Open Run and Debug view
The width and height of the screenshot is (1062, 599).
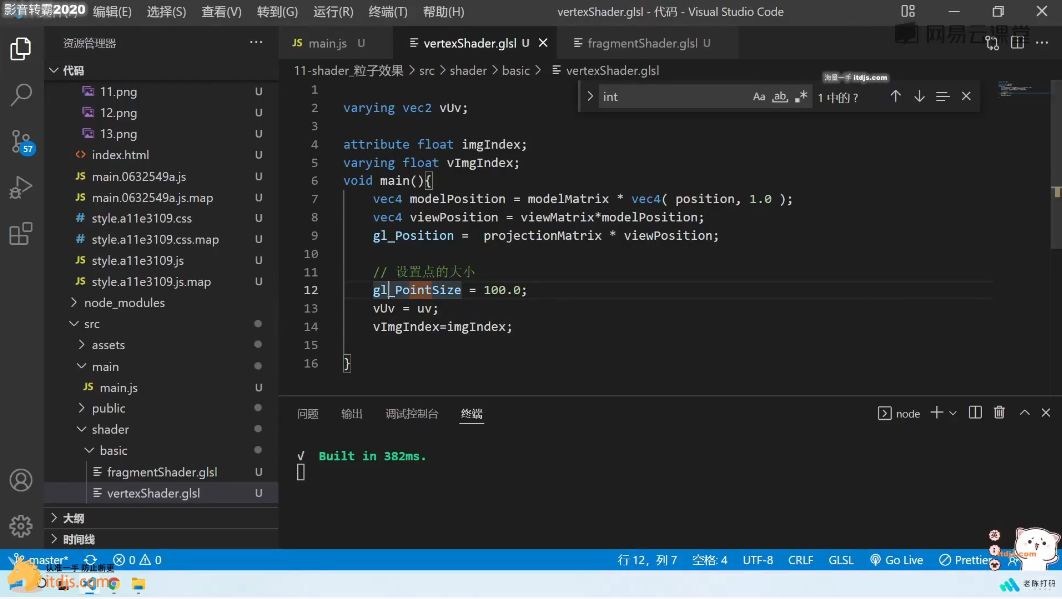point(21,188)
